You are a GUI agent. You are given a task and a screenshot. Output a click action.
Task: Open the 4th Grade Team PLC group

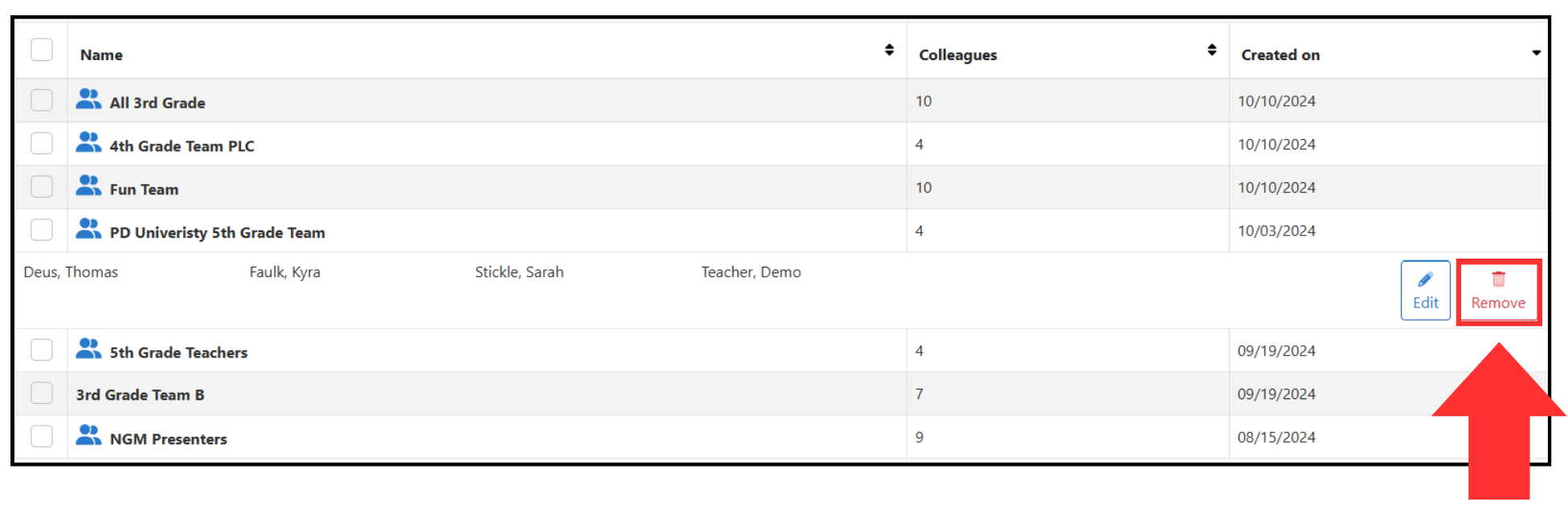pos(182,146)
